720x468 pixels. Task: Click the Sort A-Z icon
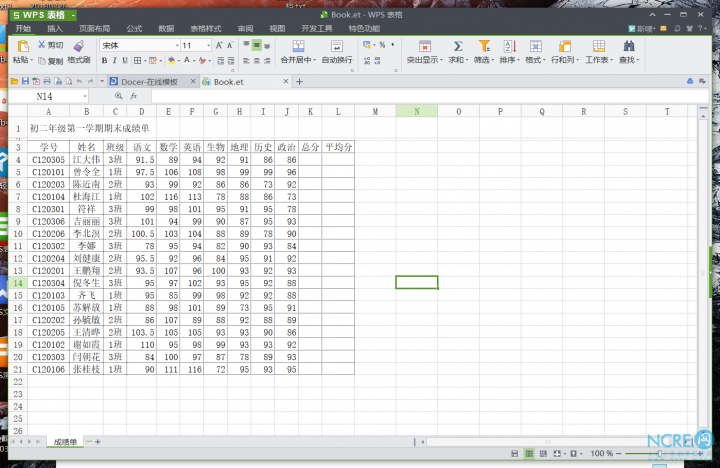tap(510, 46)
